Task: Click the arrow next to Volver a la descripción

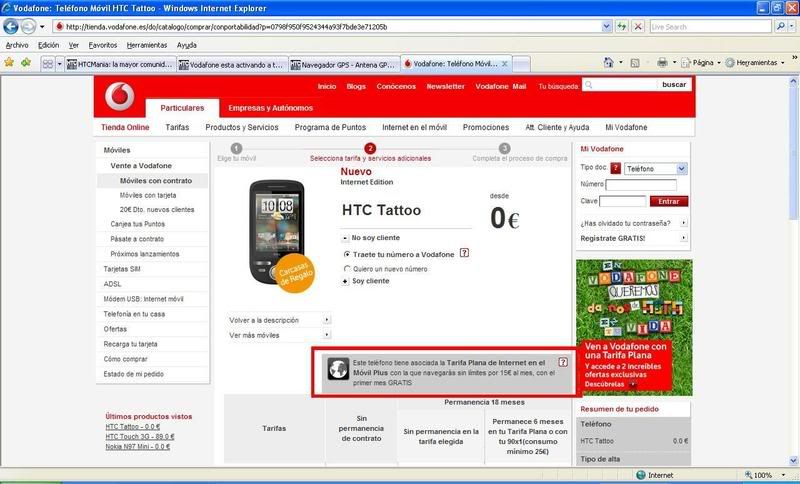Action: (327, 320)
